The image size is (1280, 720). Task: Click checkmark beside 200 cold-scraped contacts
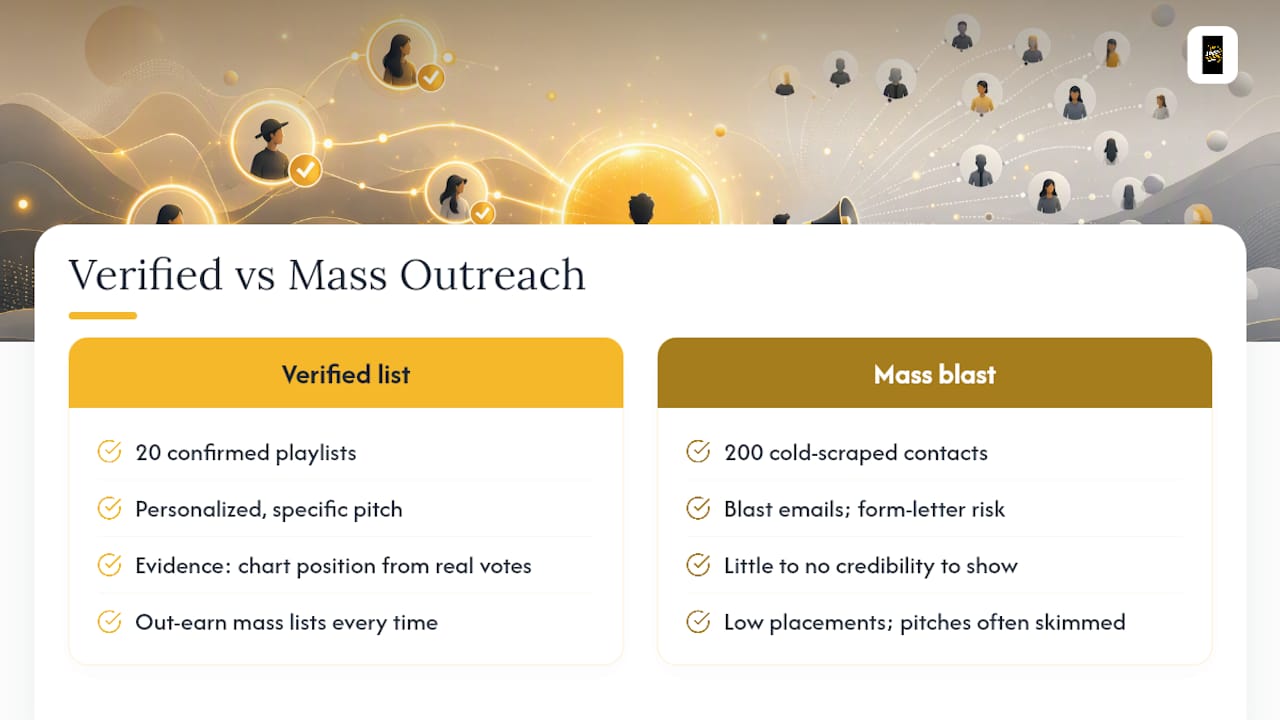[698, 452]
